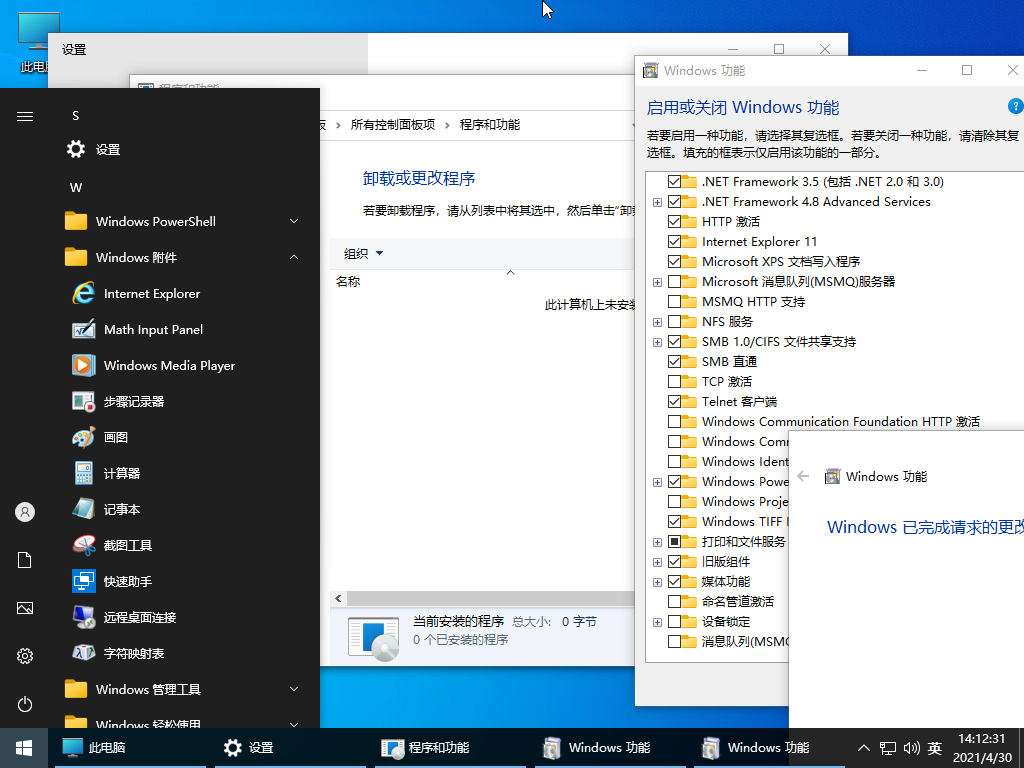This screenshot has height=768, width=1024.
Task: Expand 旧版组件 tree node
Action: coord(657,562)
